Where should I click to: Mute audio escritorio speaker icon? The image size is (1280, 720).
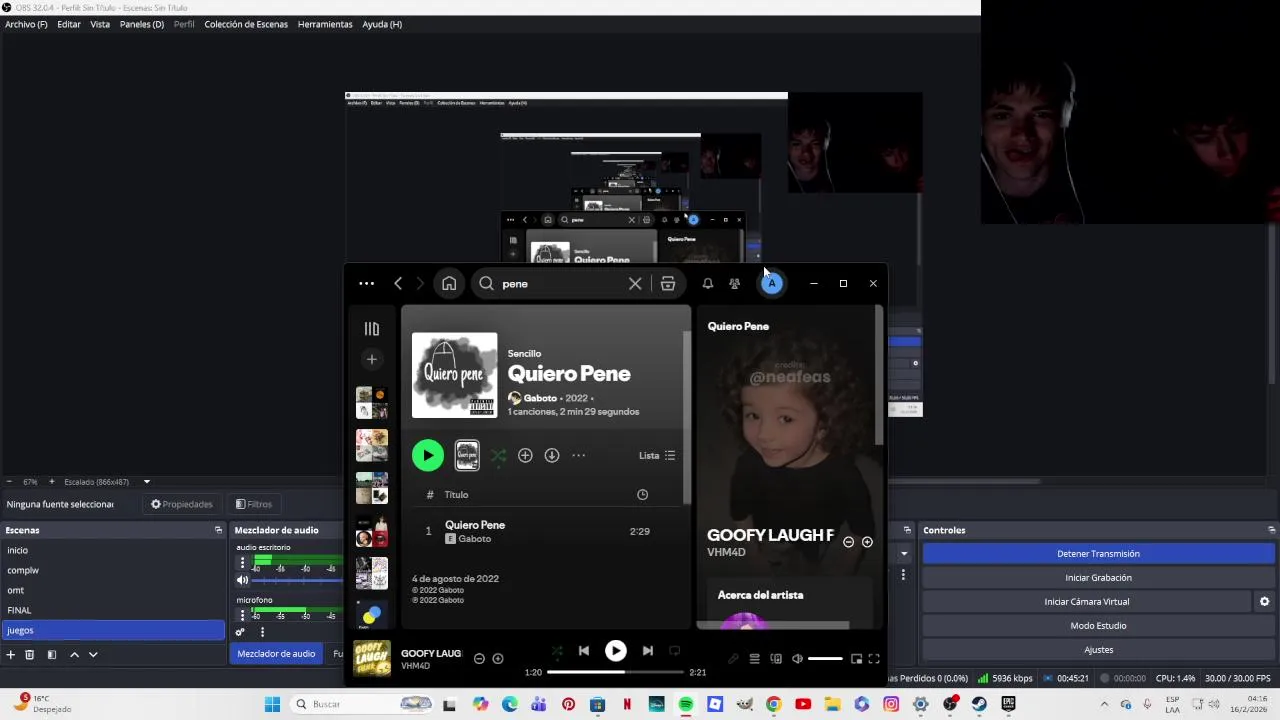pyautogui.click(x=242, y=580)
